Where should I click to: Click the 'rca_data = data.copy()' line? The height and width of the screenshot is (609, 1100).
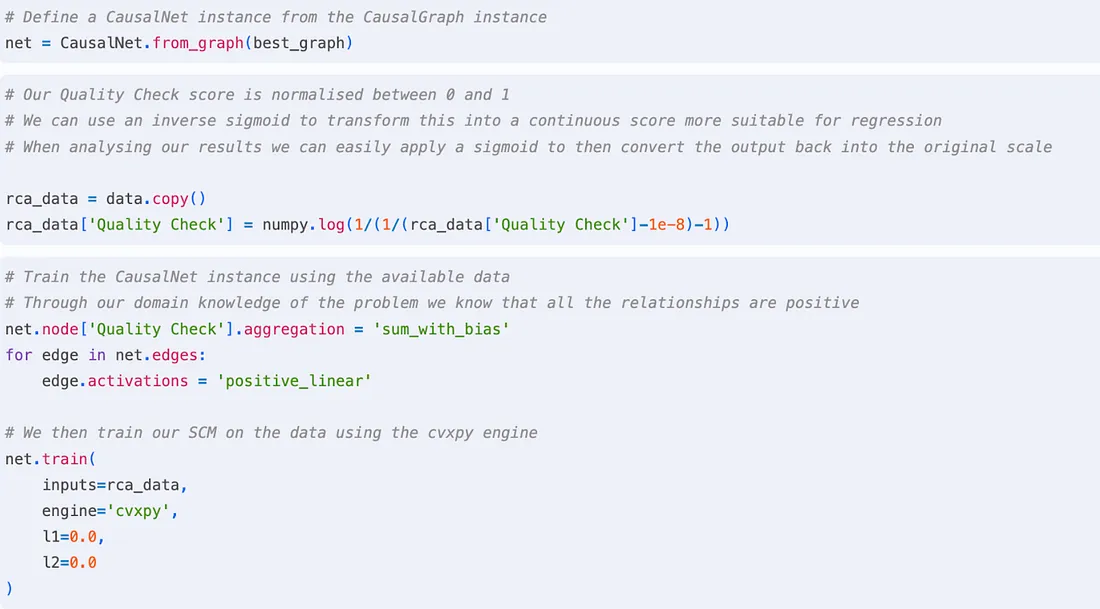(104, 198)
